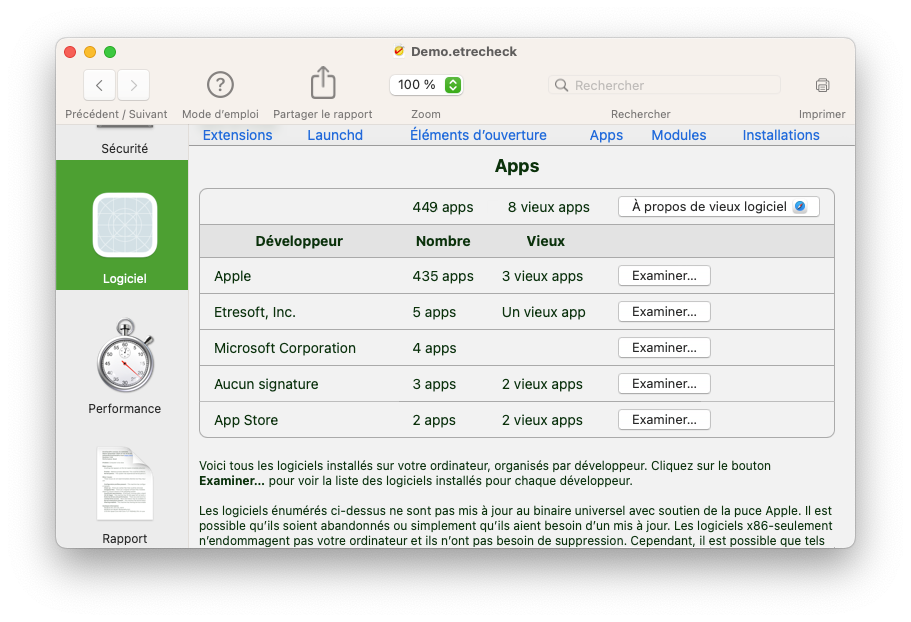Click Examiner... for Apple
The width and height of the screenshot is (911, 622).
tap(664, 276)
